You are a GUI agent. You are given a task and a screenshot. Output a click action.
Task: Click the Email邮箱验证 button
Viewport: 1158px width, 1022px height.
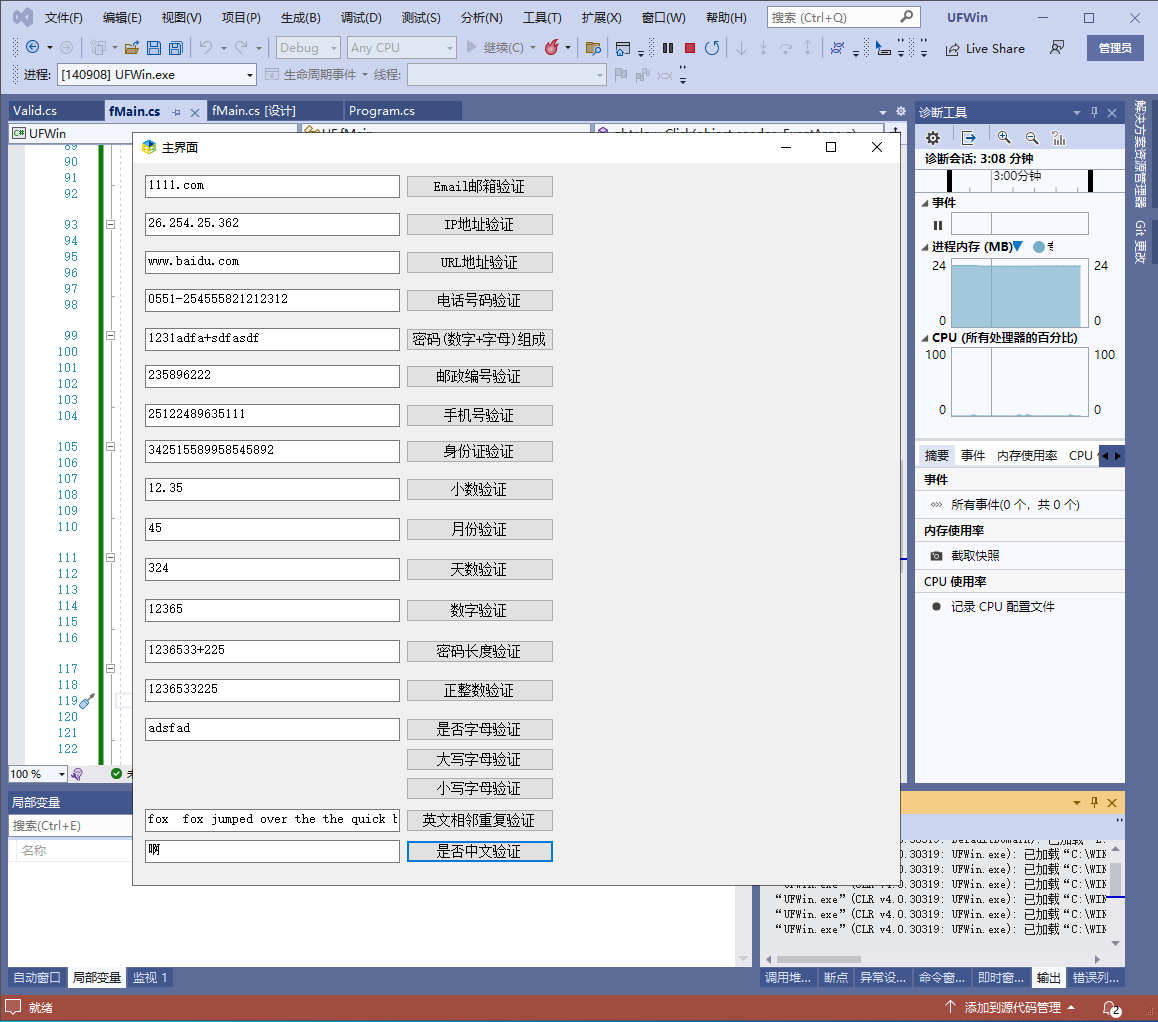479,187
